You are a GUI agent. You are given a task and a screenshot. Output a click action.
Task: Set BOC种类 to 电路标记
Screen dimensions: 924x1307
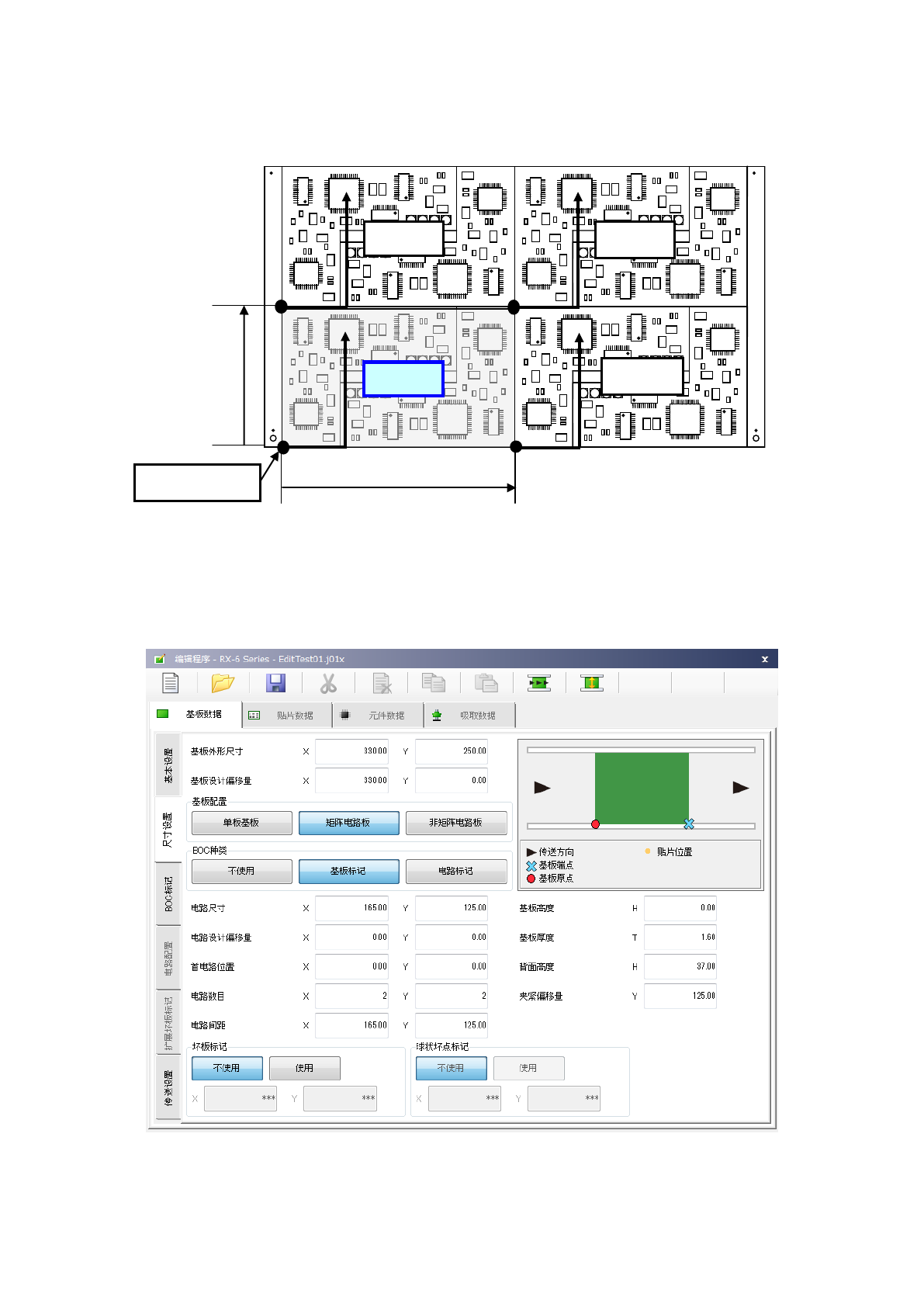point(456,871)
